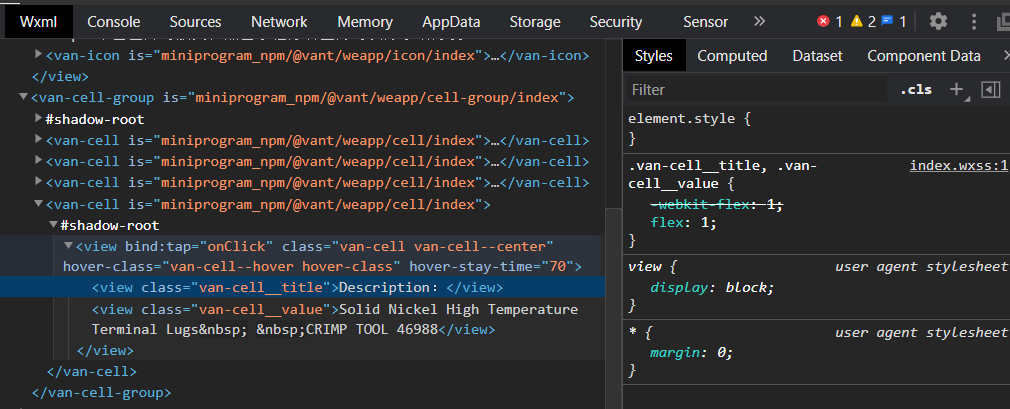Collapse the van-cell-group node
This screenshot has height=409, width=1010.
(23, 98)
